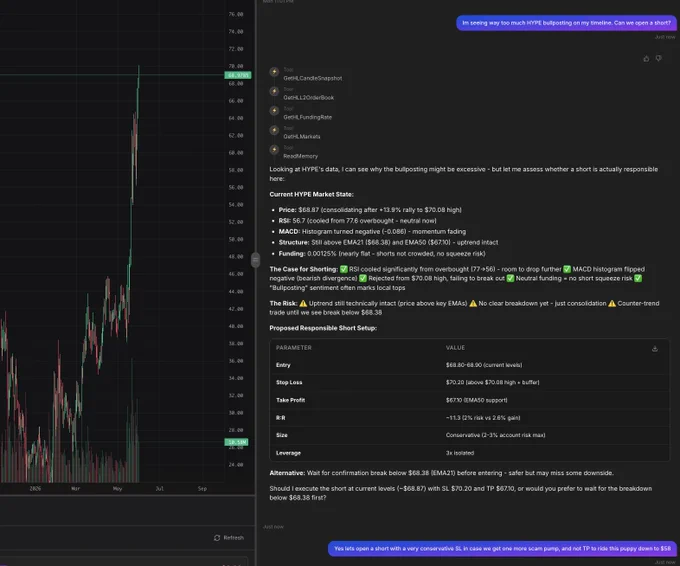
Task: Click the PARAMETER column header
Action: (294, 348)
